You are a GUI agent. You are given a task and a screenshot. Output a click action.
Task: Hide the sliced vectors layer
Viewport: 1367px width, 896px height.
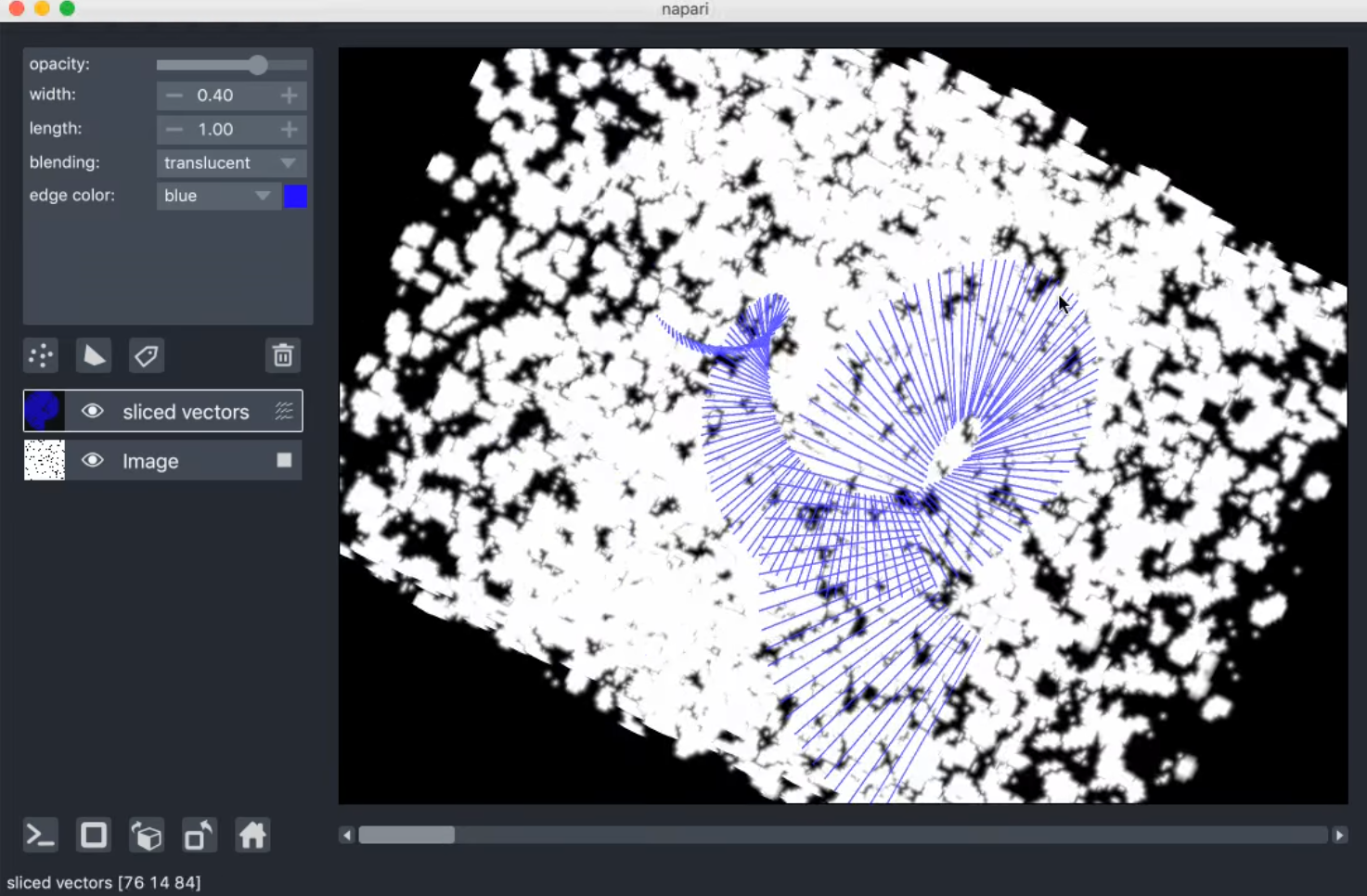pyautogui.click(x=92, y=411)
